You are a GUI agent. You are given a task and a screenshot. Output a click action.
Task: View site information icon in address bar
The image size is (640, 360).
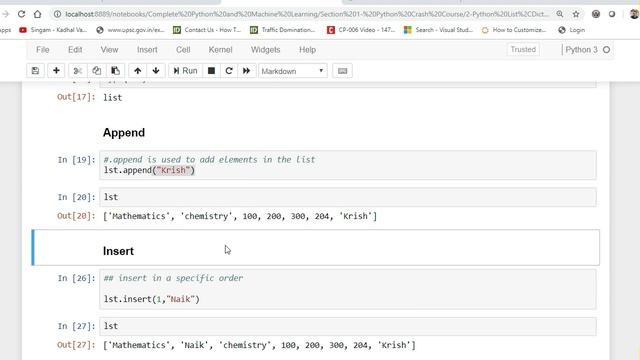click(x=58, y=14)
